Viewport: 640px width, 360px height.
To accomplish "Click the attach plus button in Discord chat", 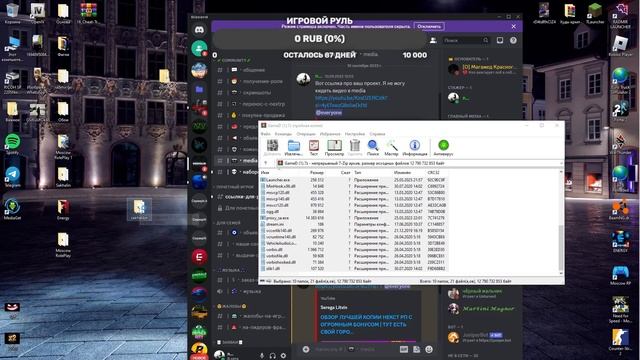I will (x=306, y=349).
